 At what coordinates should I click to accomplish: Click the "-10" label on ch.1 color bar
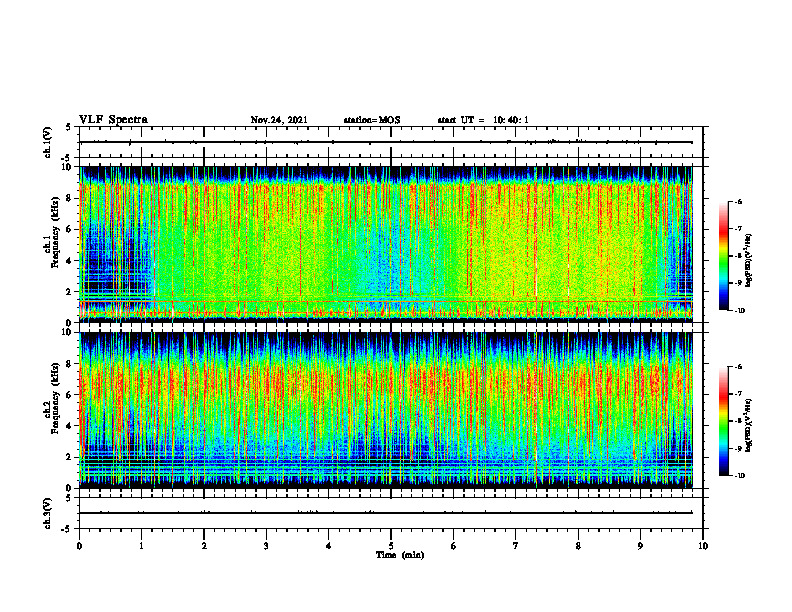(x=739, y=311)
